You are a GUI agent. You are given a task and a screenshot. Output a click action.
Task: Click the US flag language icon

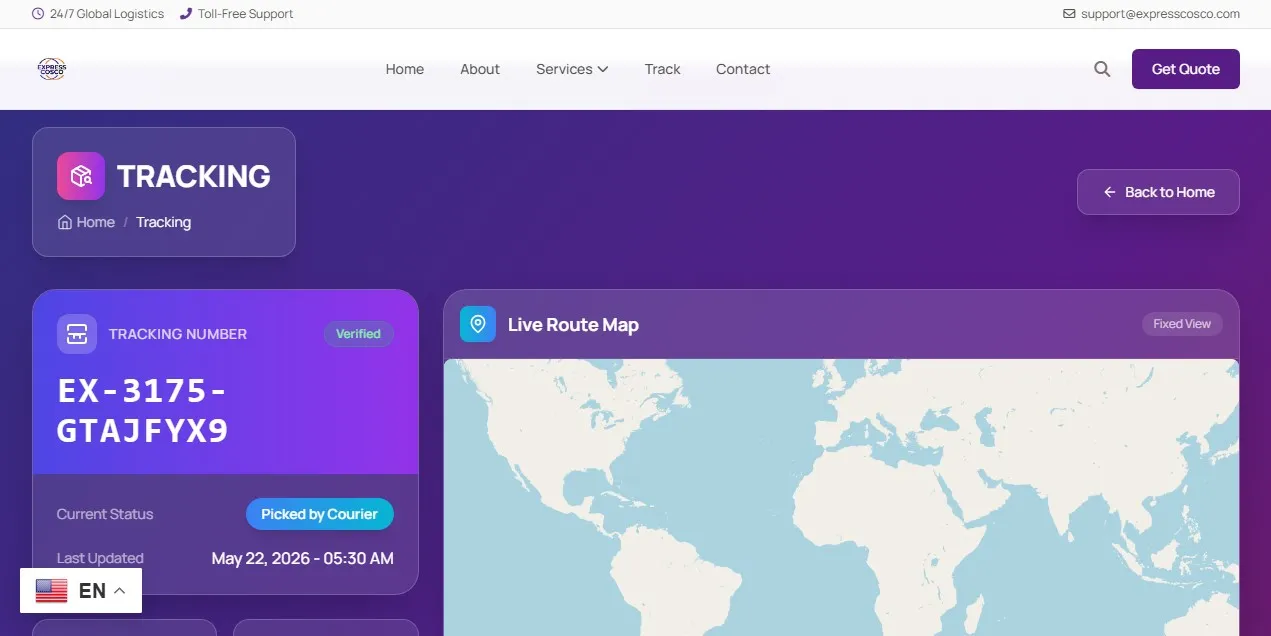[52, 590]
